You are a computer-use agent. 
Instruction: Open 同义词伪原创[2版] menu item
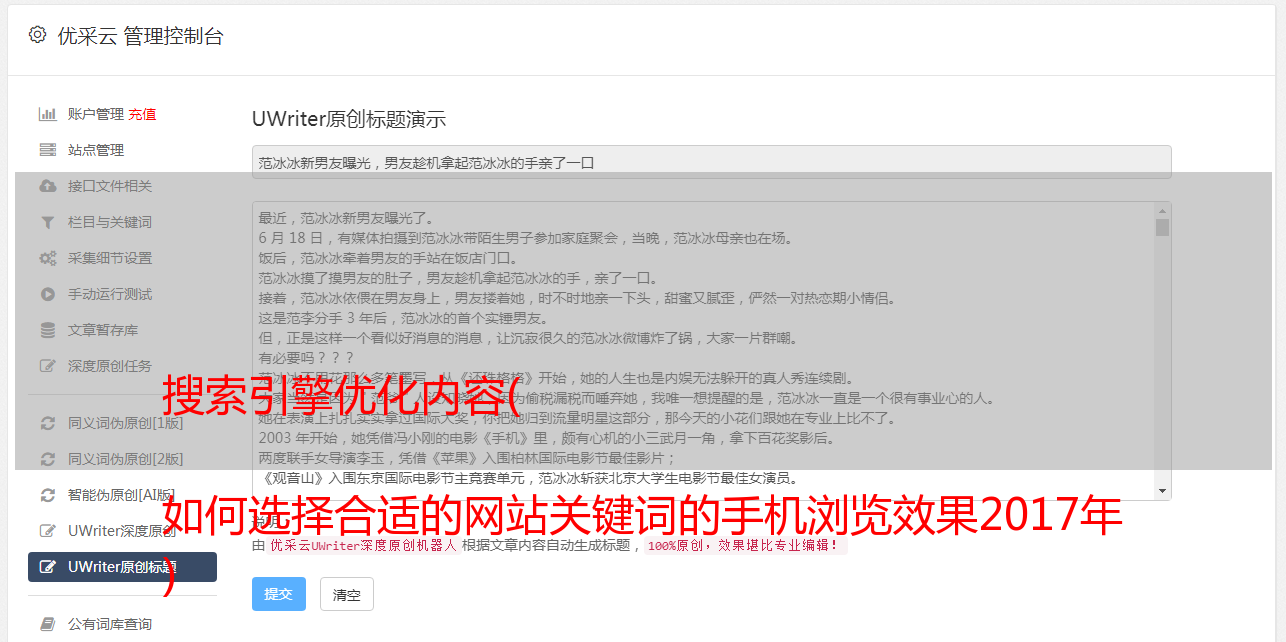(x=122, y=459)
